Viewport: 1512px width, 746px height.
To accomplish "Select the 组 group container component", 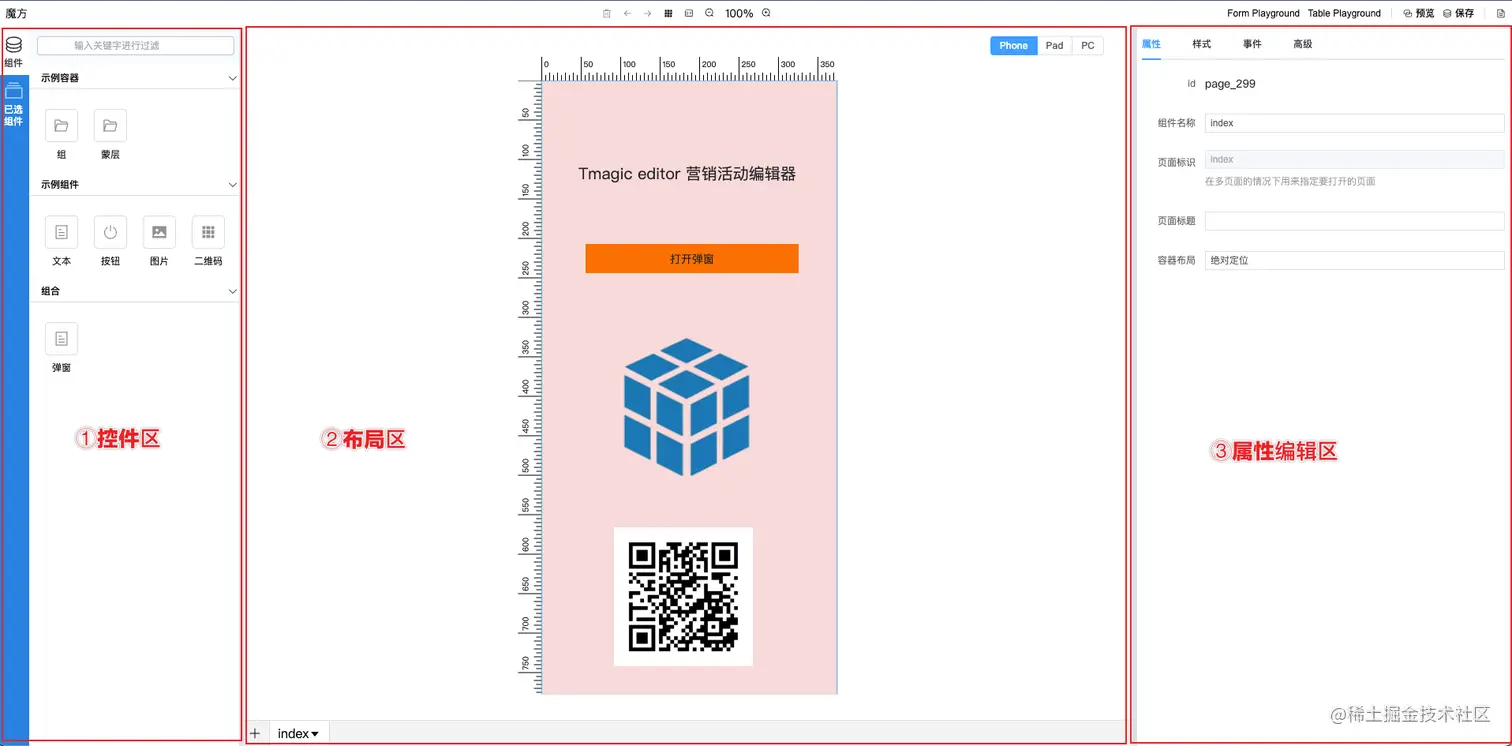I will pyautogui.click(x=61, y=135).
